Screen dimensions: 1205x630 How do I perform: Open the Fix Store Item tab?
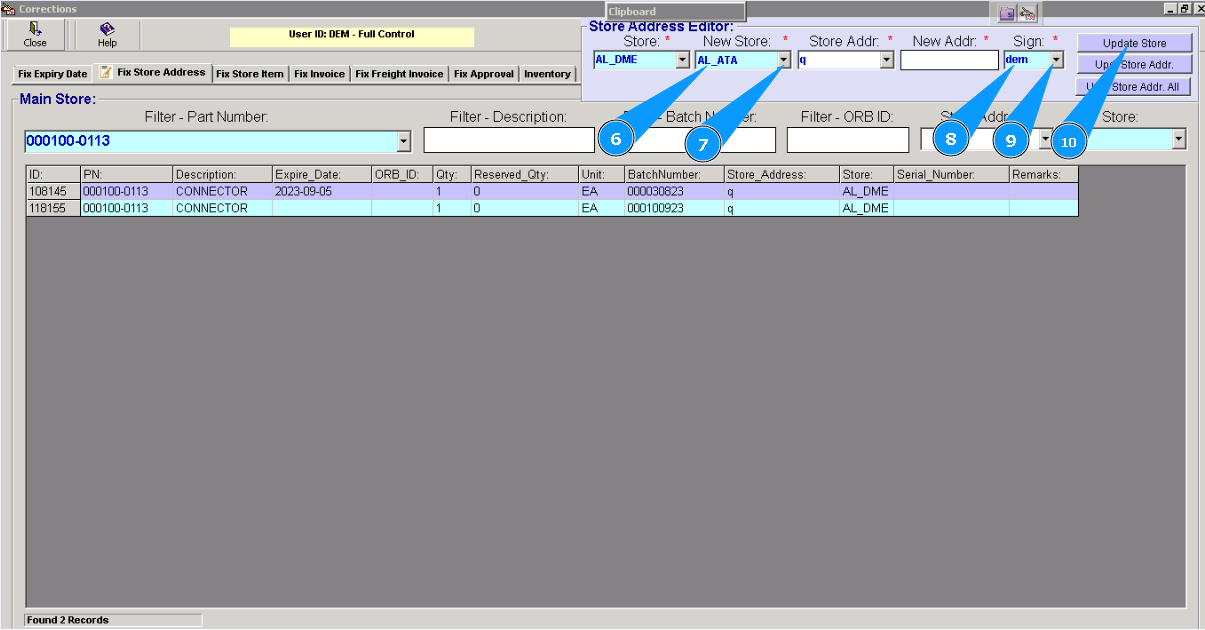coord(250,74)
